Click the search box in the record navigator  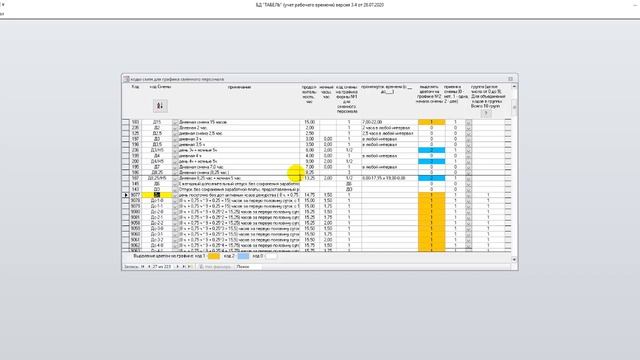(248, 267)
